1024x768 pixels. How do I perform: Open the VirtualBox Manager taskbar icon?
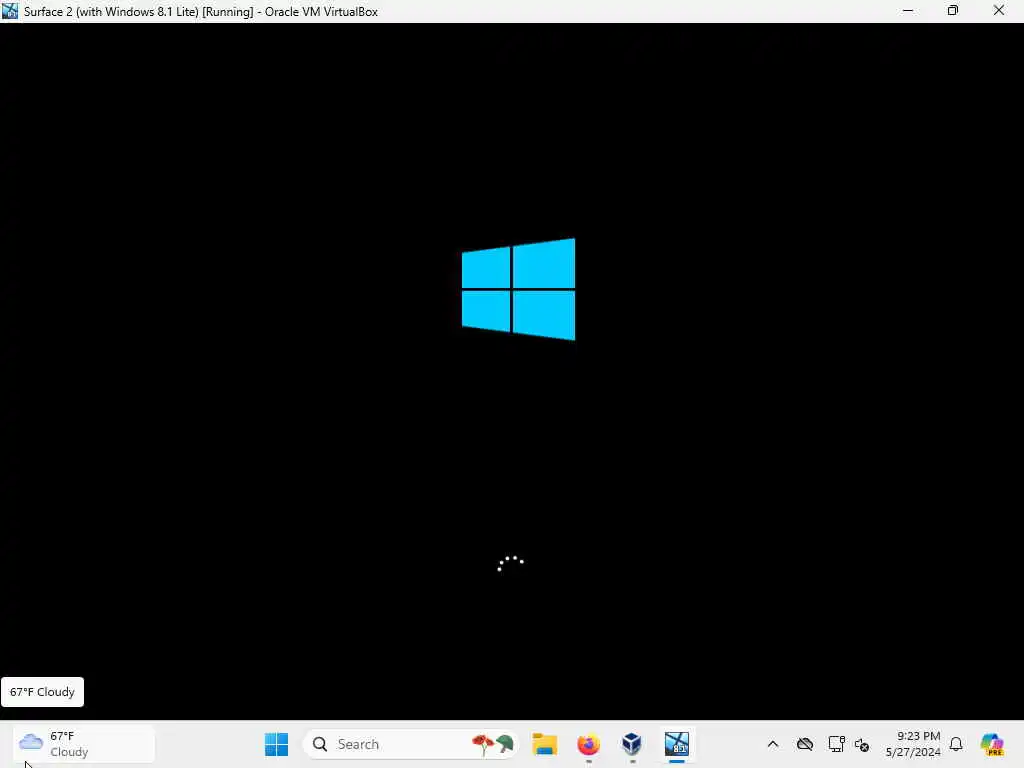tap(632, 744)
